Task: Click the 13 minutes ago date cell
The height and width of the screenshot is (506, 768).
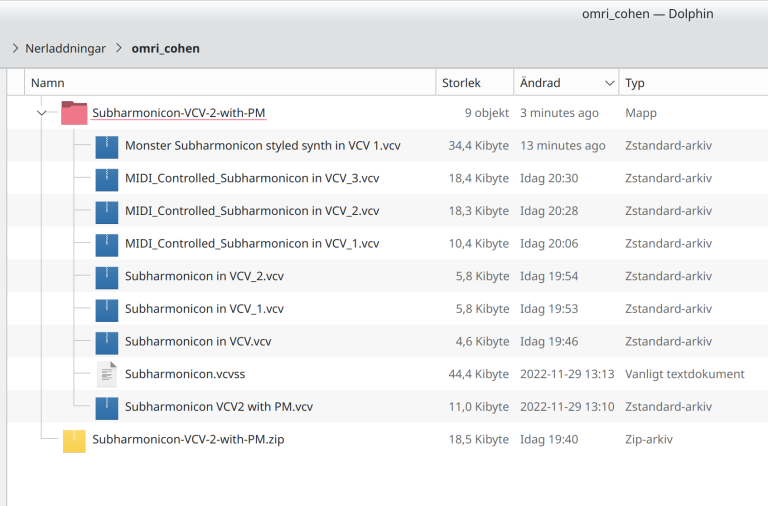Action: click(x=563, y=145)
